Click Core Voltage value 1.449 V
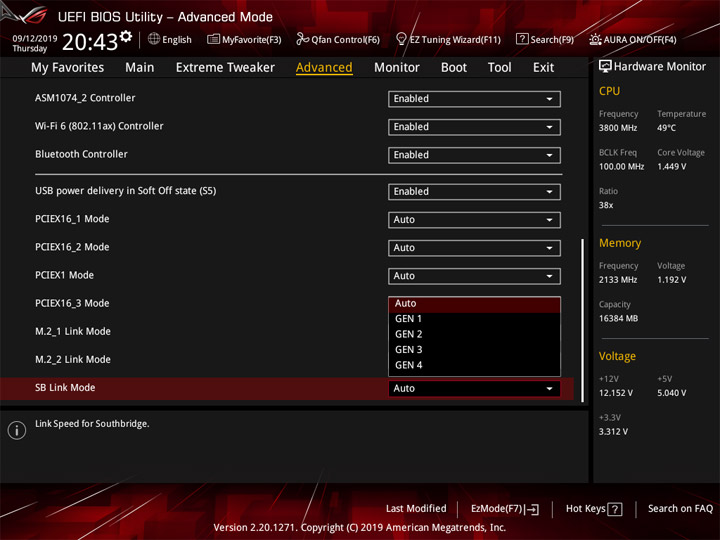Viewport: 720px width, 540px height. coord(671,167)
